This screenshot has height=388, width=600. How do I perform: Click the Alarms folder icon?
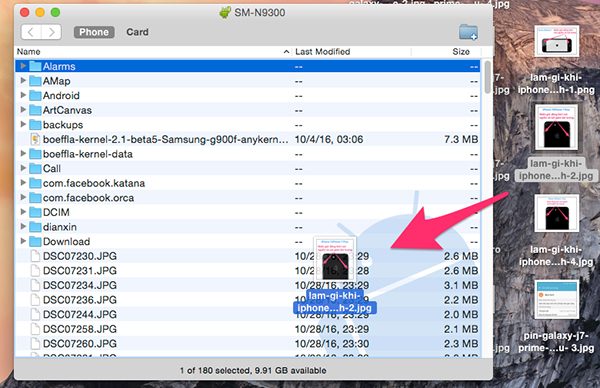[x=35, y=66]
